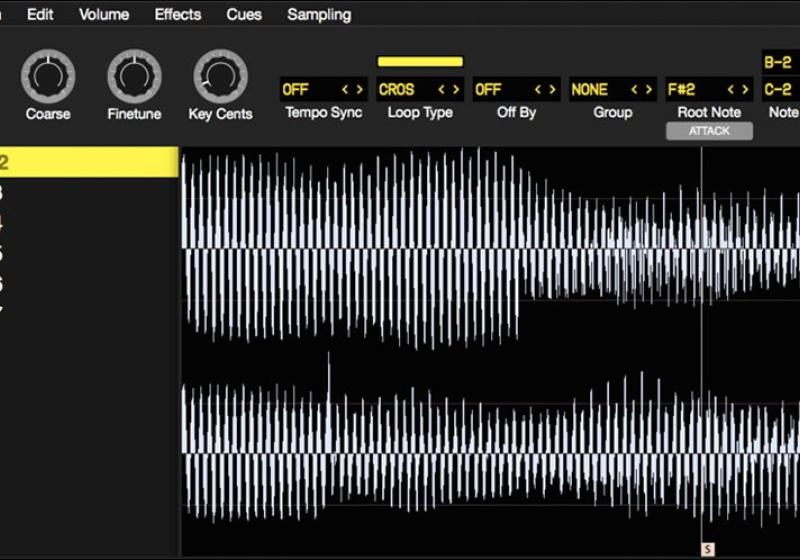This screenshot has width=800, height=560.
Task: Toggle the yellow bar above Loop Type
Action: pos(420,62)
